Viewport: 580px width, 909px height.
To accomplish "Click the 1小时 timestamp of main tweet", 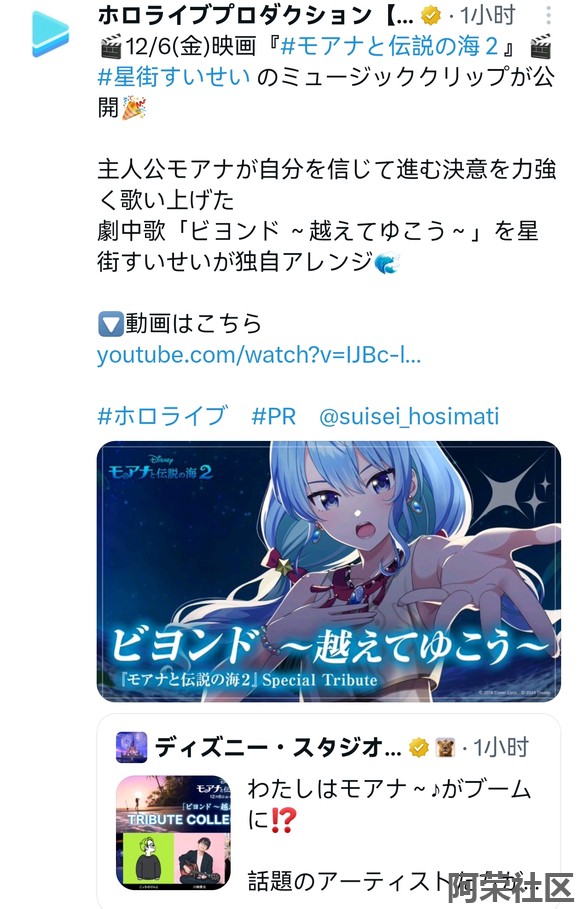I will coord(487,16).
